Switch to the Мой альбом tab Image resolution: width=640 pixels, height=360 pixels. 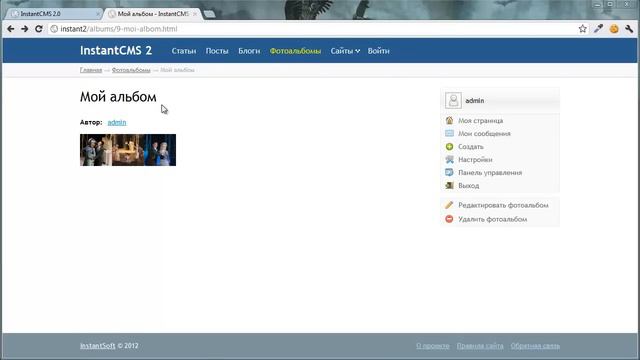click(x=153, y=14)
